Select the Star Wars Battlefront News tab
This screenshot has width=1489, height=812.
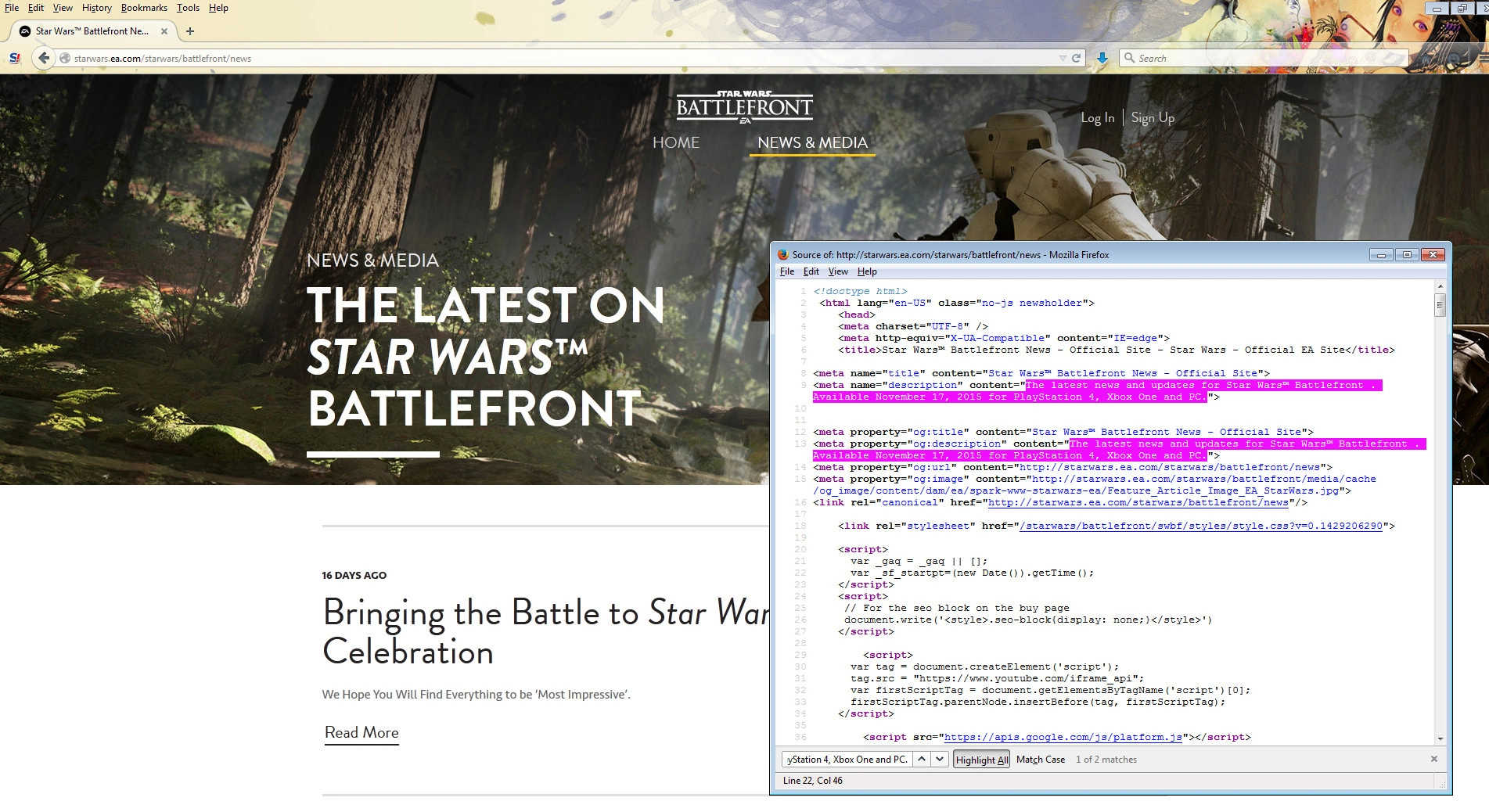[94, 31]
